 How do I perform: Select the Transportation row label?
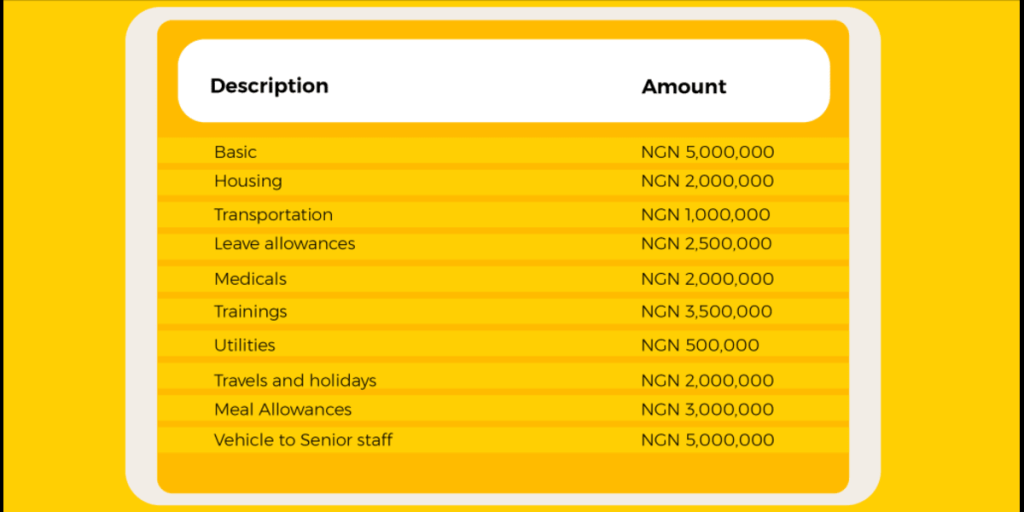click(x=273, y=215)
